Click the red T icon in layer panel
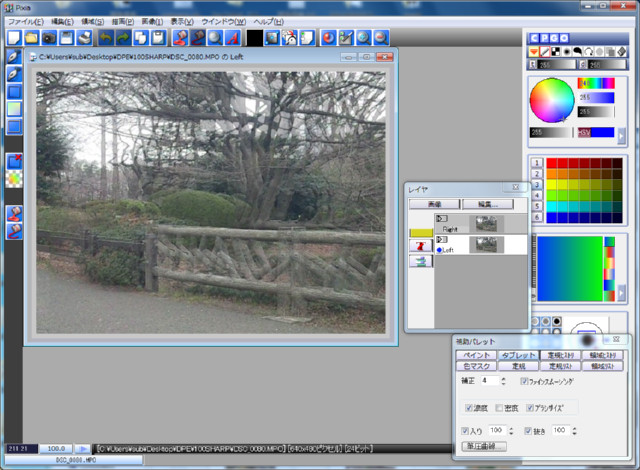 pyautogui.click(x=421, y=246)
